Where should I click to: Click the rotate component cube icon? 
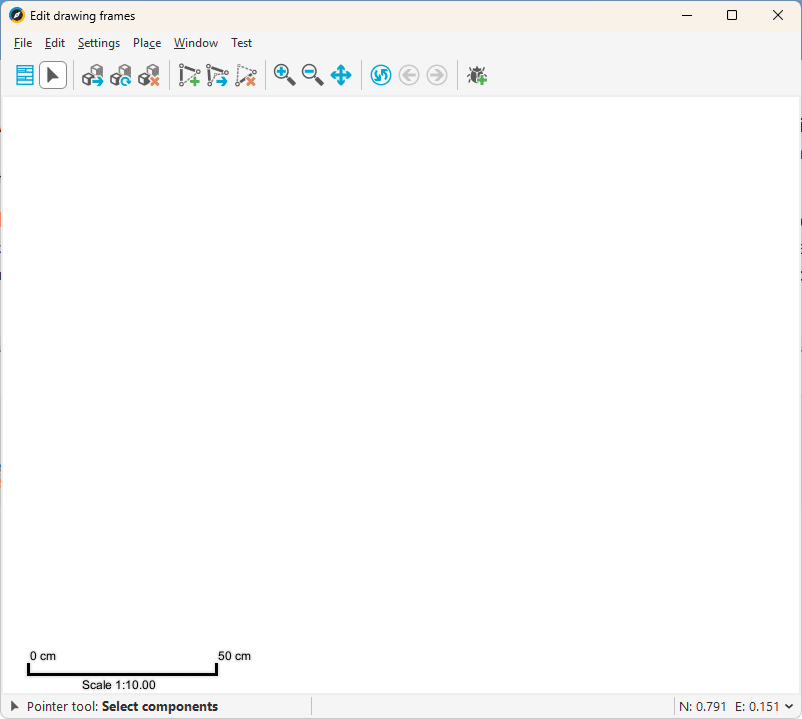click(121, 75)
